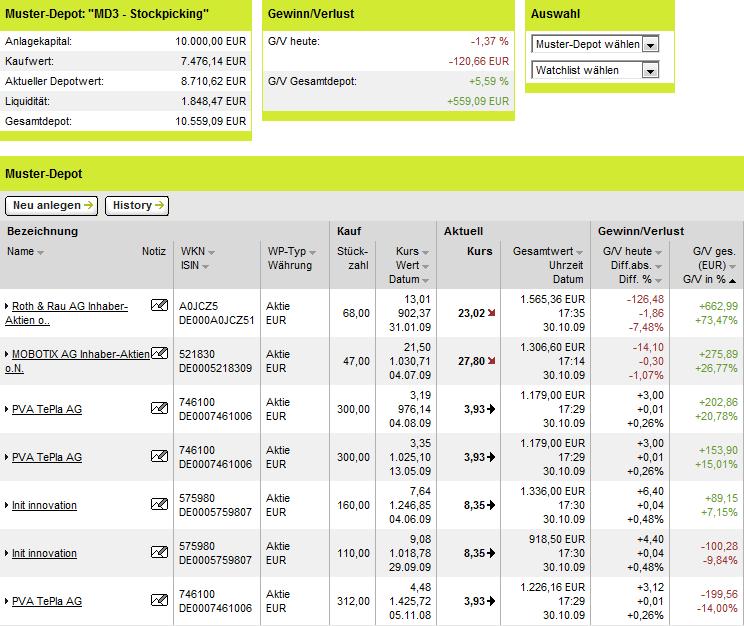The image size is (744, 626).
Task: Open note icon for PVA TePla 04.08.09 row
Action: 159,408
